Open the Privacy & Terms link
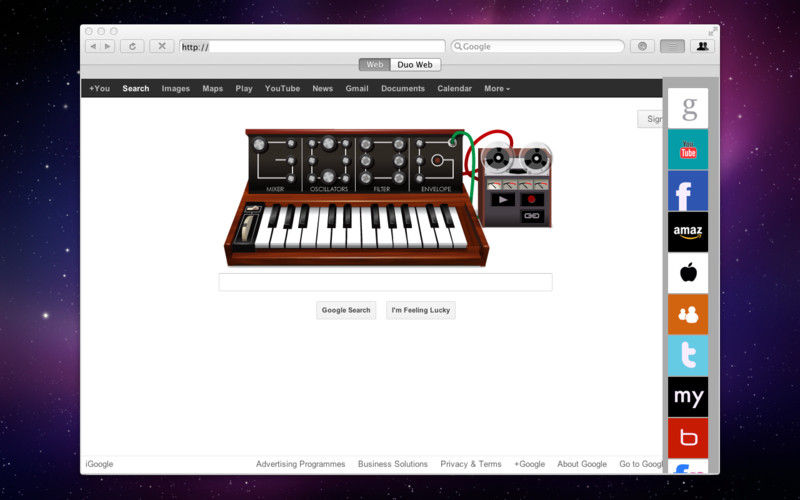The height and width of the screenshot is (500, 800). coord(470,464)
